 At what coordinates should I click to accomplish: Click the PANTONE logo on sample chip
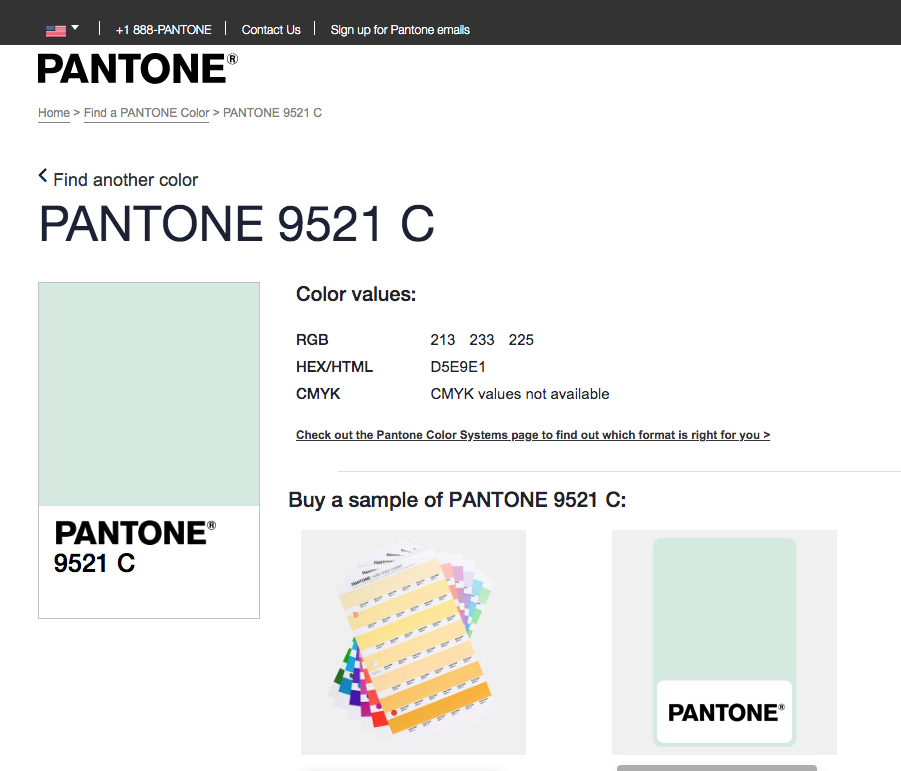tap(726, 712)
